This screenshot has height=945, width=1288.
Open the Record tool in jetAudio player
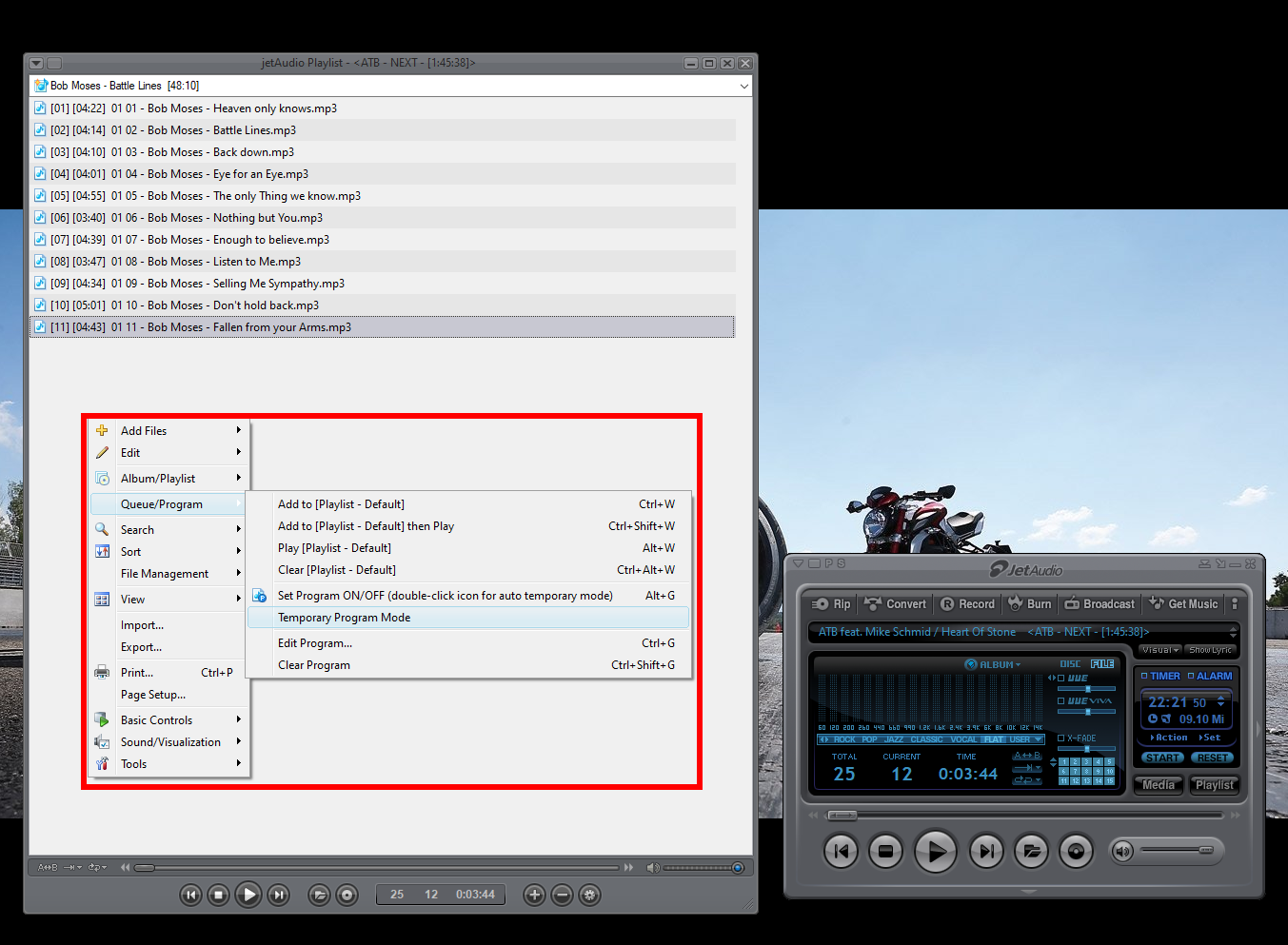[967, 603]
